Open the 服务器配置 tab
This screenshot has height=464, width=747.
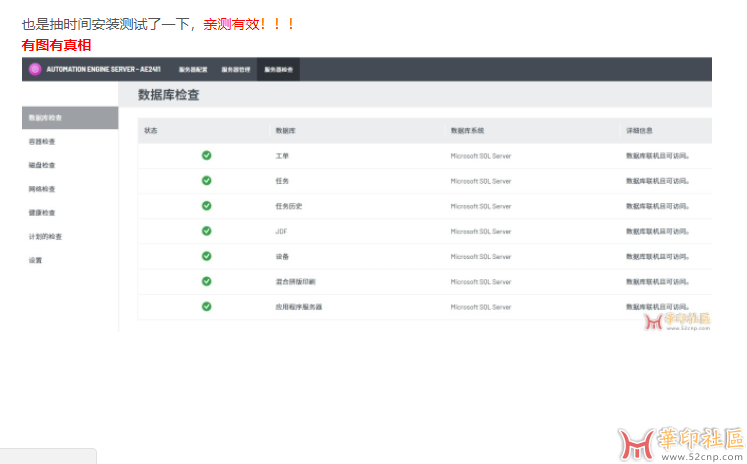[x=193, y=70]
